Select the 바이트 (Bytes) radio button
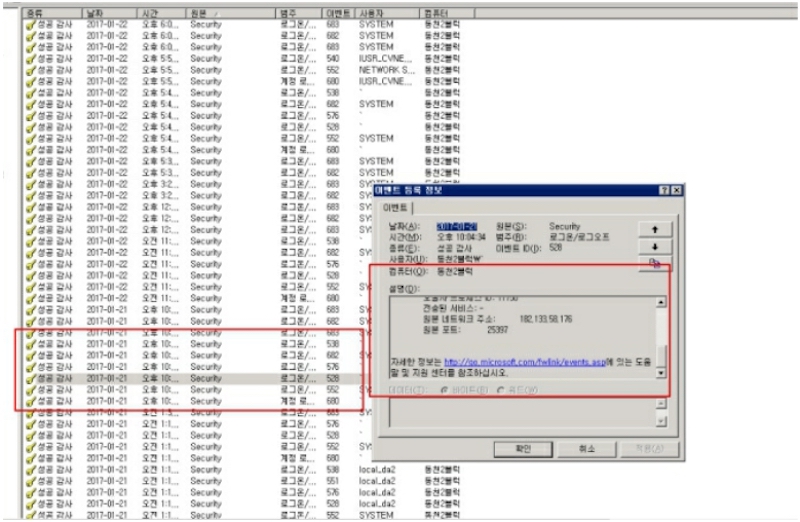Image resolution: width=800 pixels, height=522 pixels. click(x=445, y=388)
